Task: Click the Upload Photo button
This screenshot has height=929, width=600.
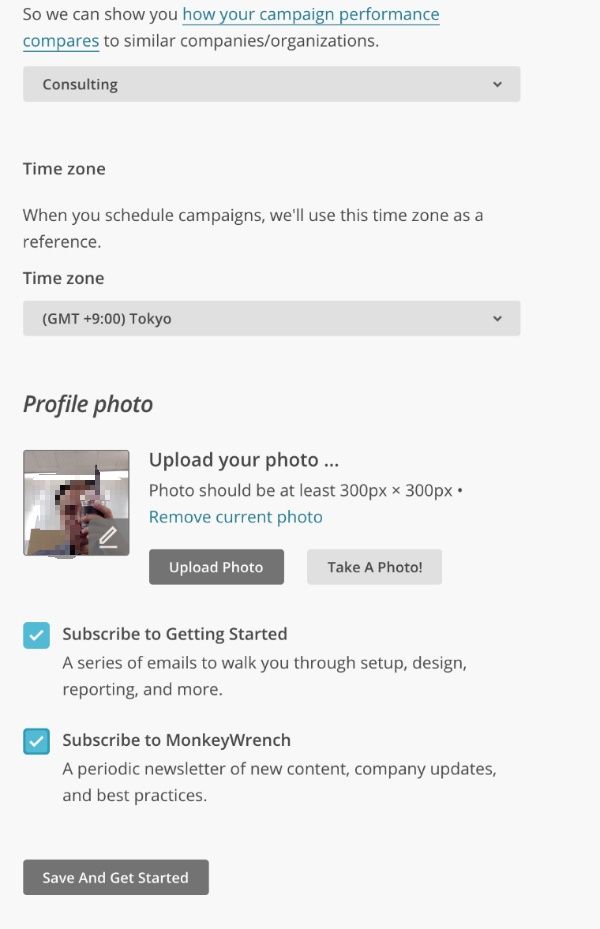Action: 216,567
